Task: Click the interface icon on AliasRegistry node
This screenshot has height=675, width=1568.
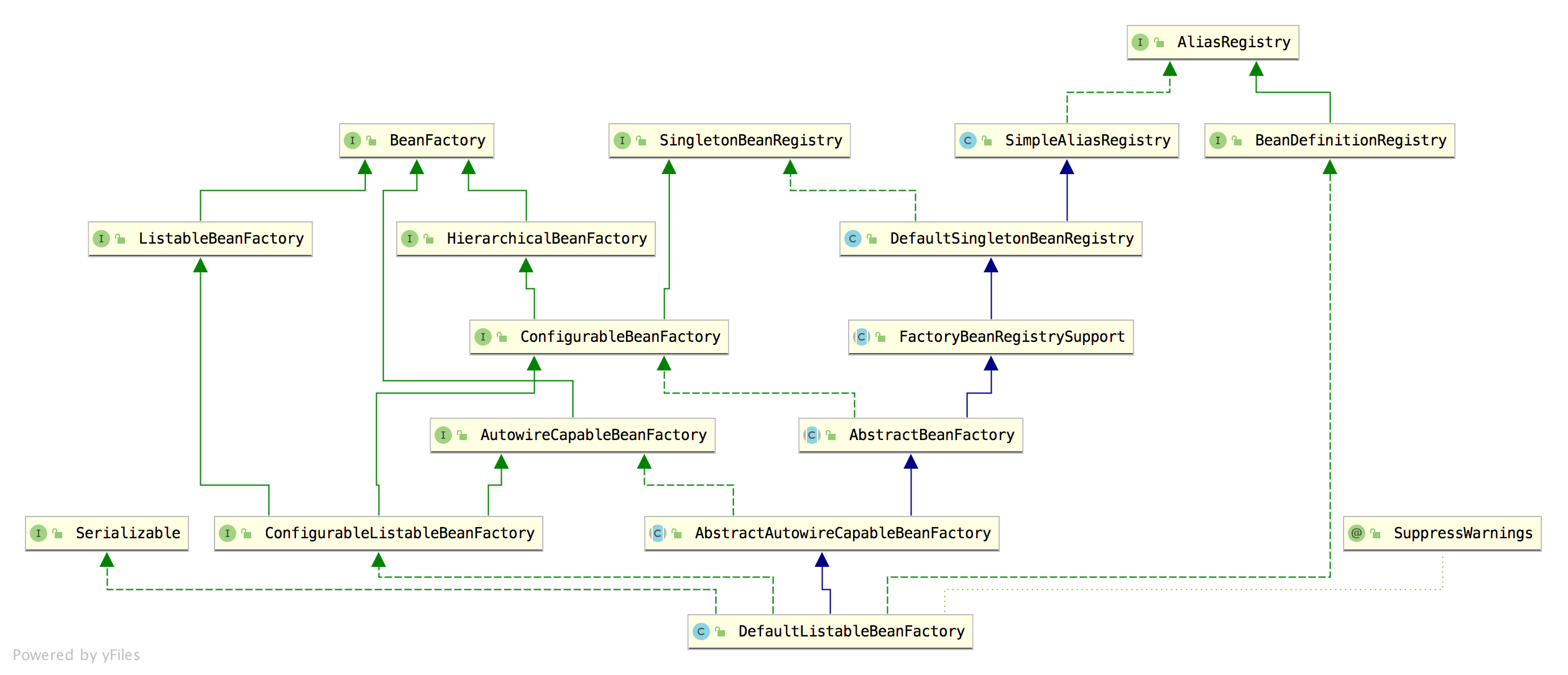Action: click(x=1140, y=42)
